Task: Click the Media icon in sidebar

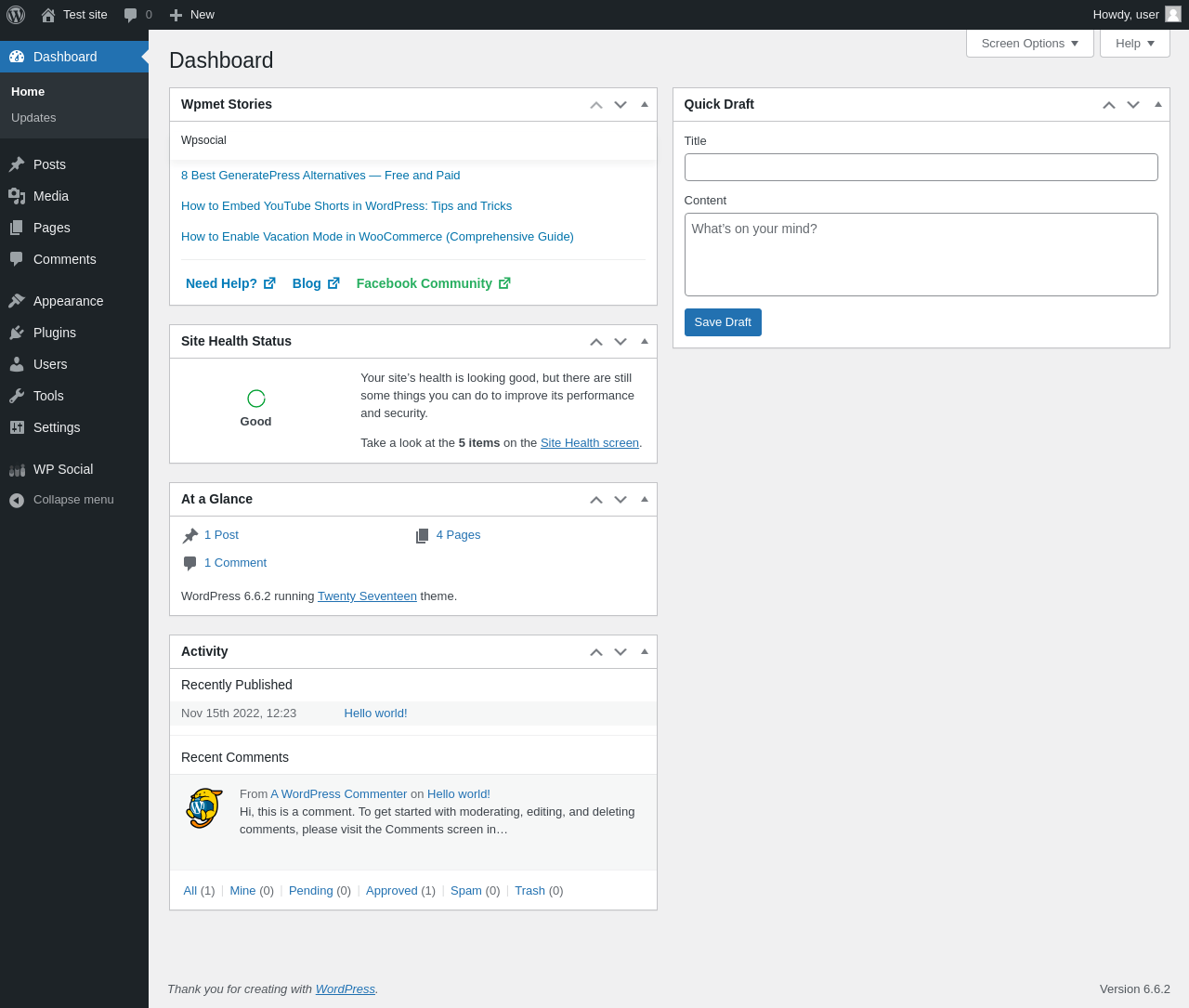Action: click(17, 196)
